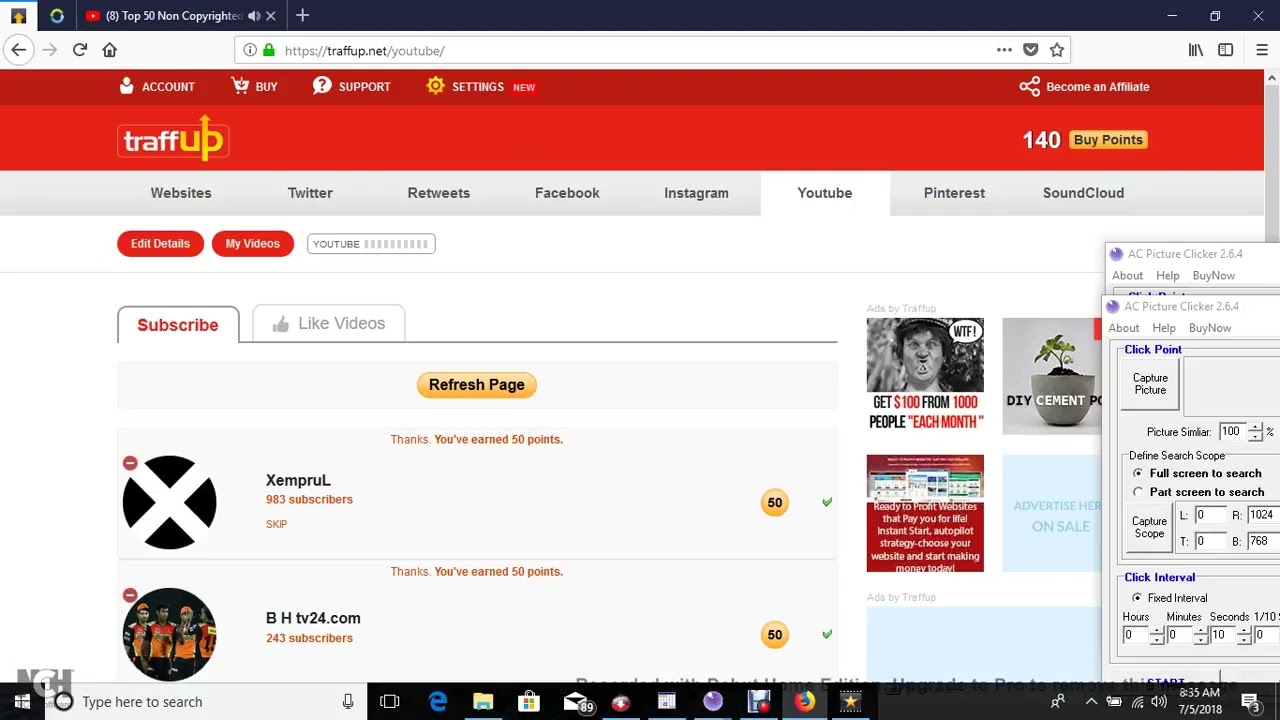Remove B H tv24.com with red minus icon
1280x720 pixels.
130,595
